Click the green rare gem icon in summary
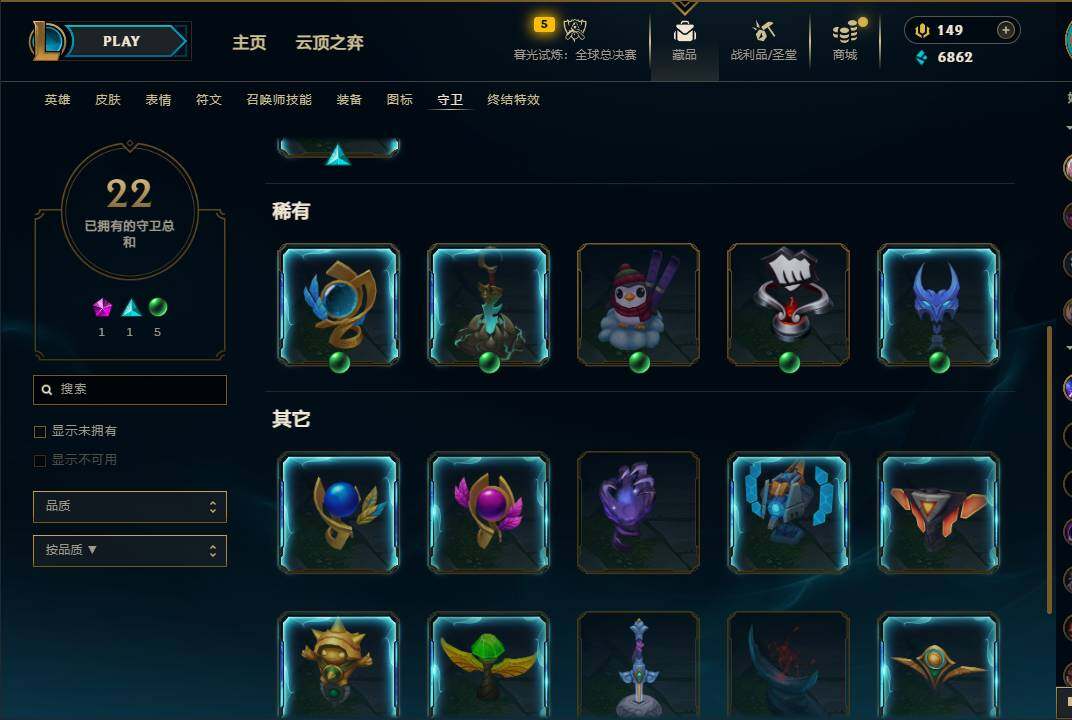Image resolution: width=1072 pixels, height=720 pixels. point(158,308)
